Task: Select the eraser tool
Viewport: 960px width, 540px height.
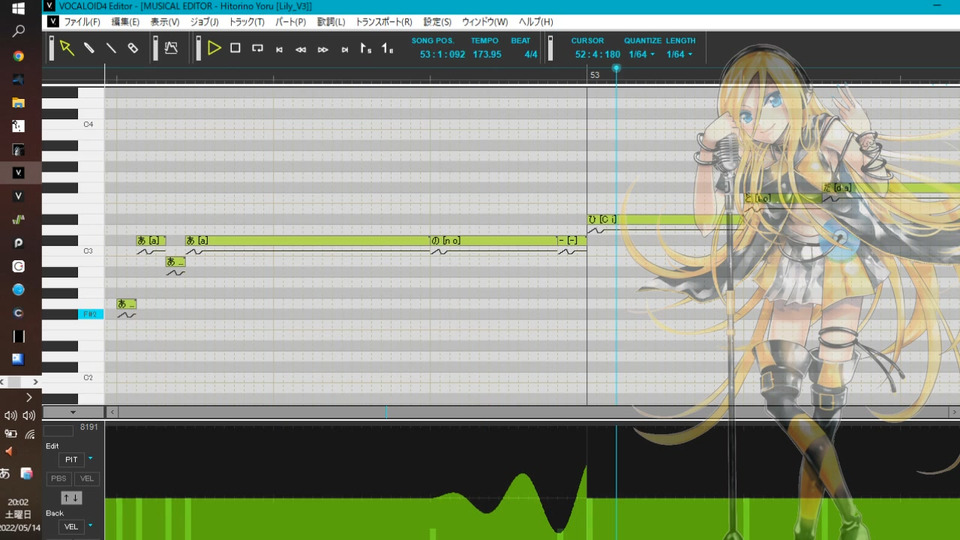Action: click(x=133, y=48)
